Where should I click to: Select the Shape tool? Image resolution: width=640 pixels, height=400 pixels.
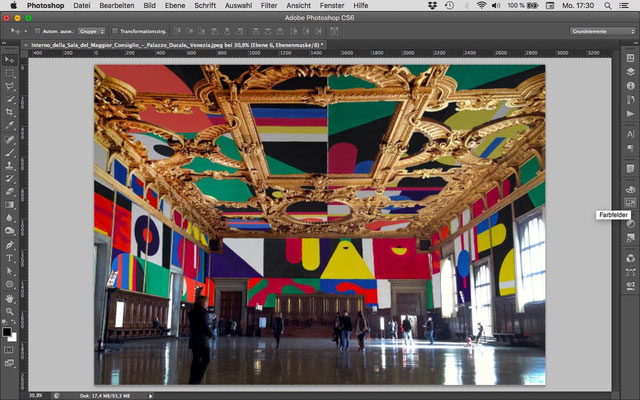click(9, 284)
